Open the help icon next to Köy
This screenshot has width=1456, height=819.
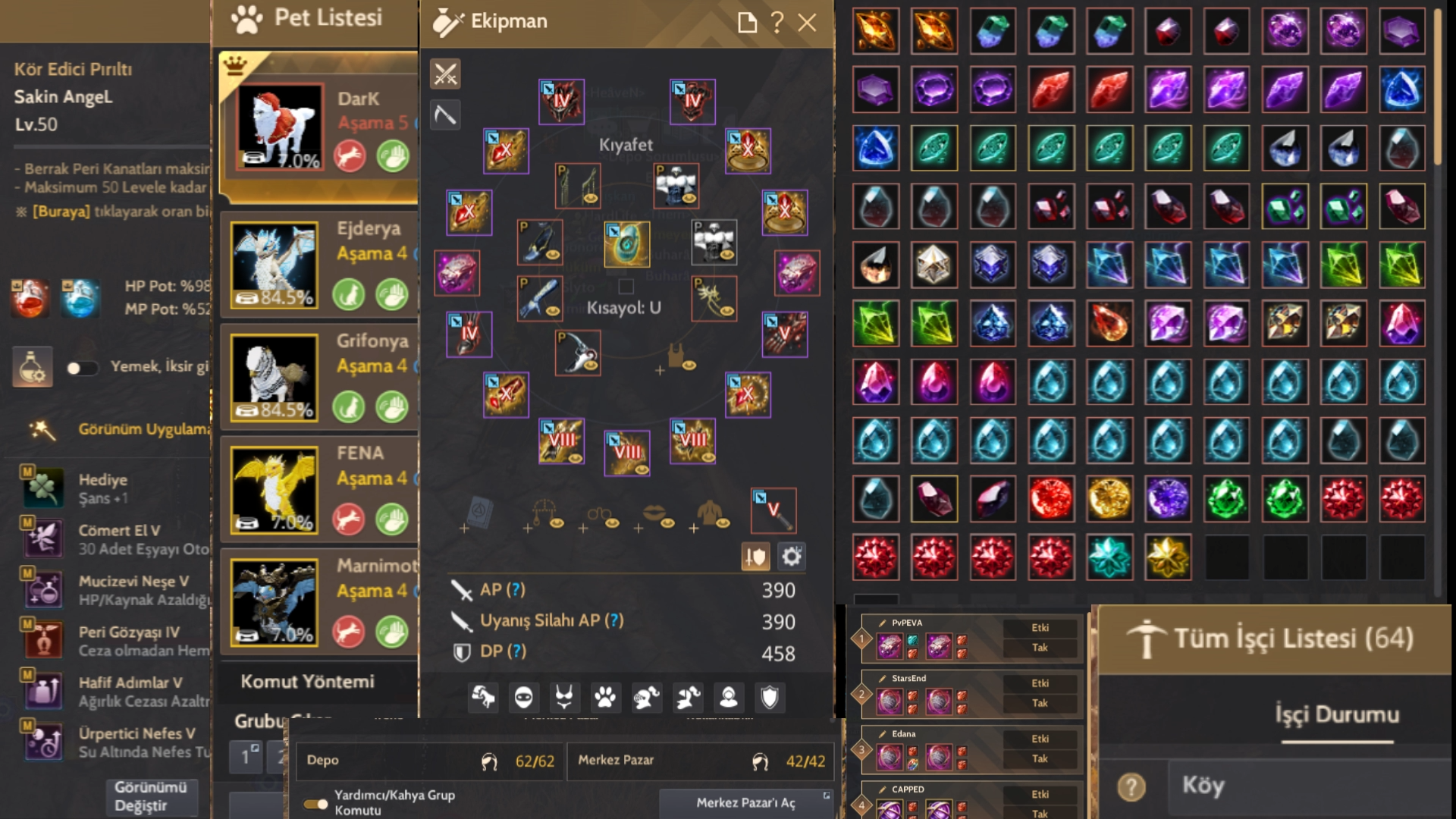coord(1131,787)
